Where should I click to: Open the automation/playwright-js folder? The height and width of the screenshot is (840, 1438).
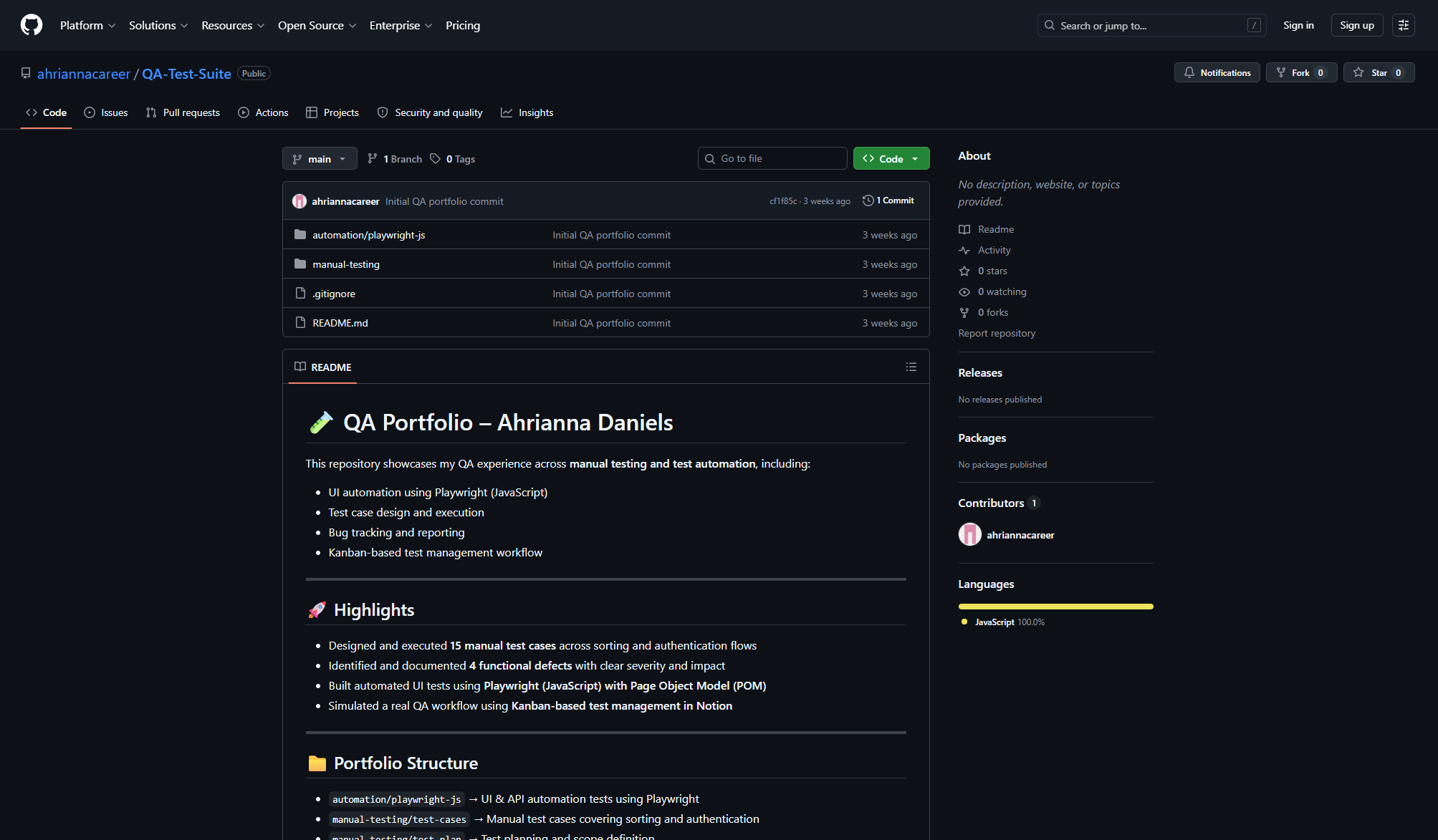tap(369, 235)
